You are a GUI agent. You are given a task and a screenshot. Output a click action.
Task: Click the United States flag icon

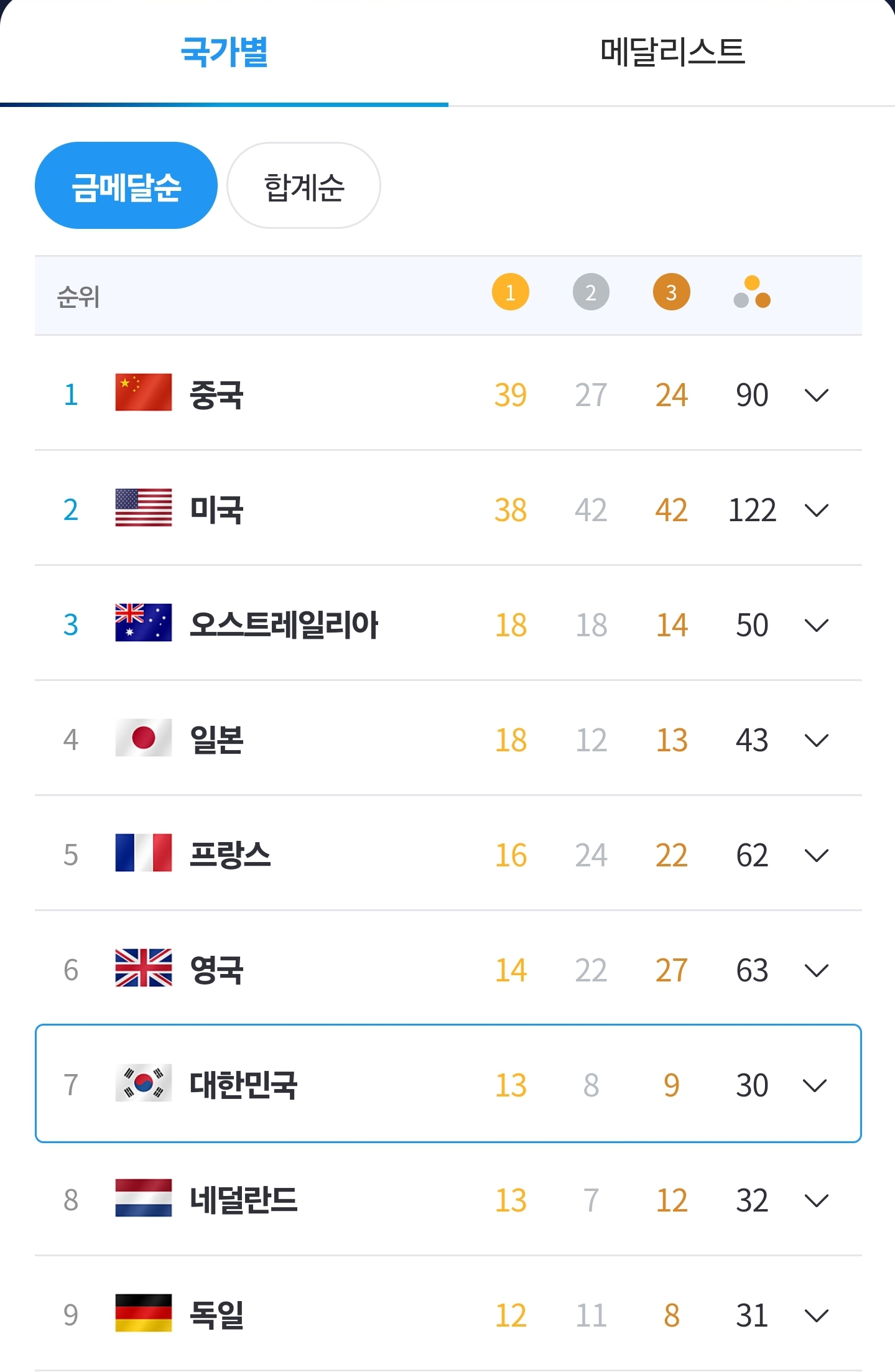(x=144, y=508)
